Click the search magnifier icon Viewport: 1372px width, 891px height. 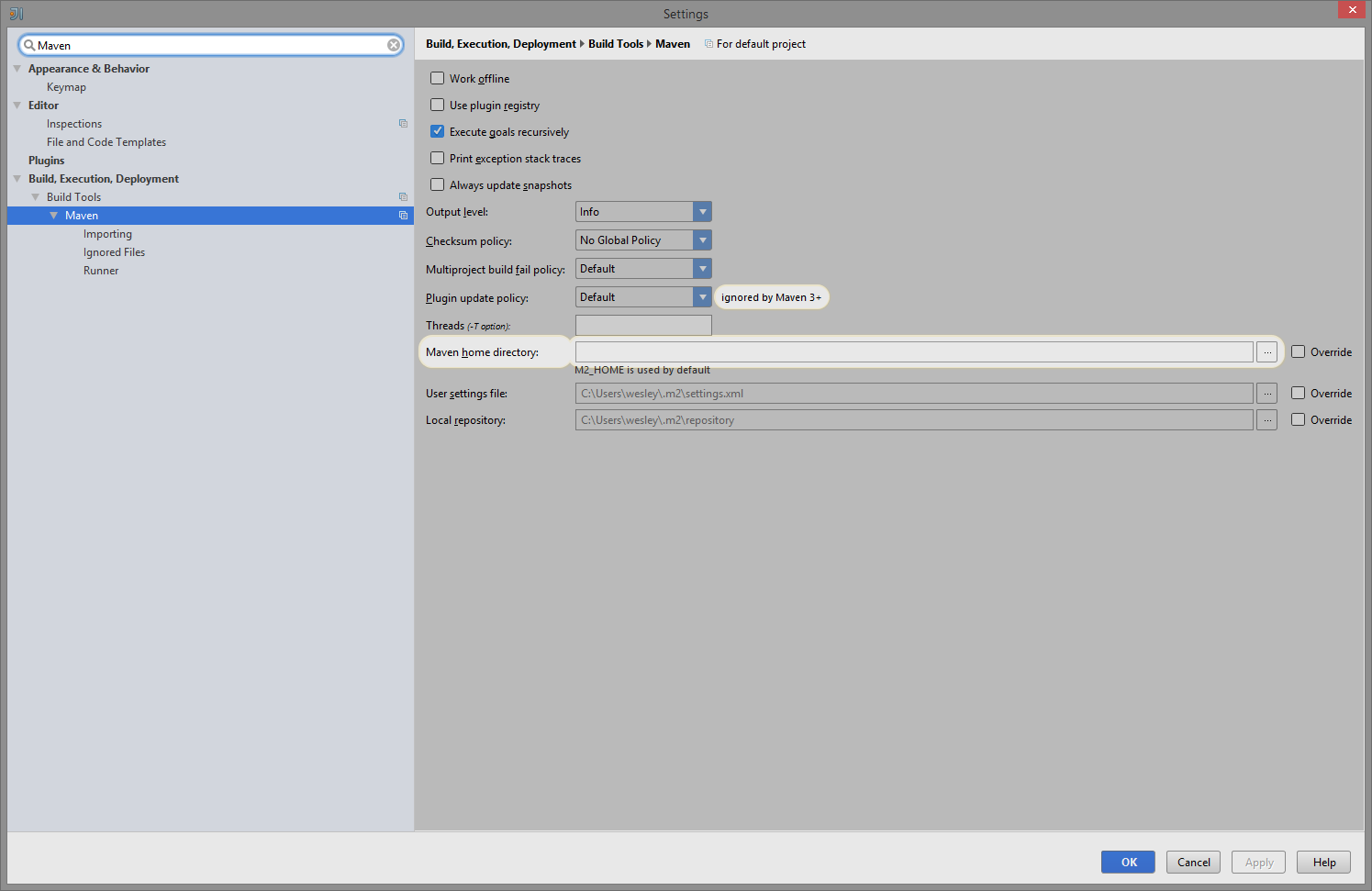[29, 45]
